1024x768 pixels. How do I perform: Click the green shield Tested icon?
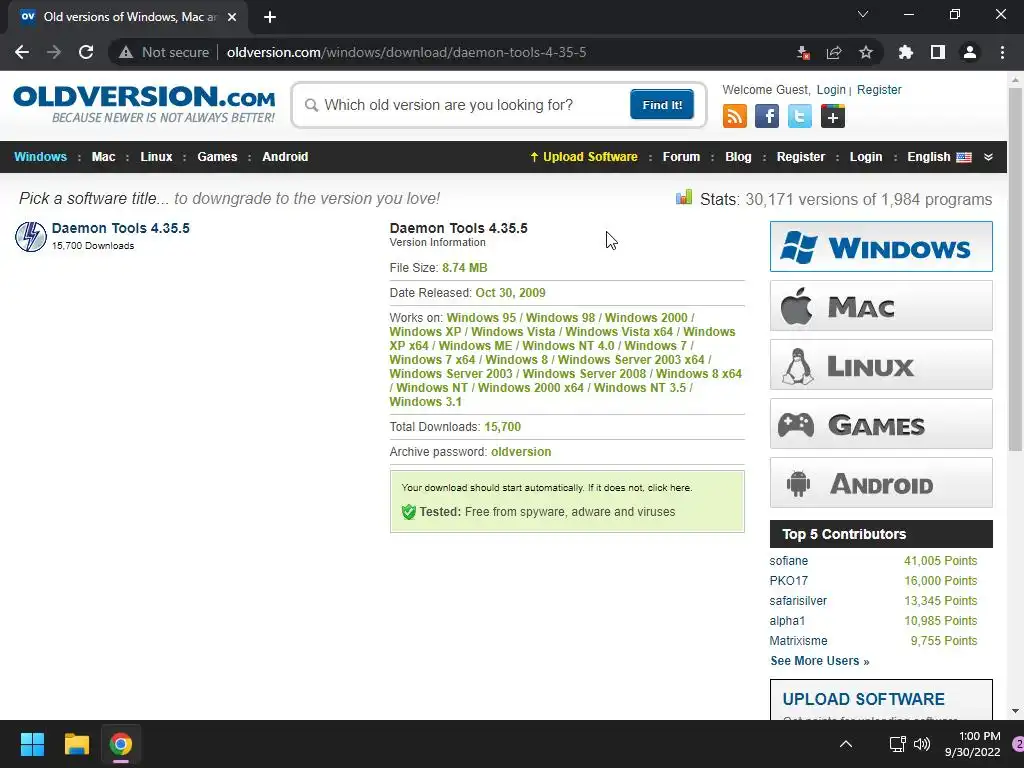pyautogui.click(x=409, y=512)
